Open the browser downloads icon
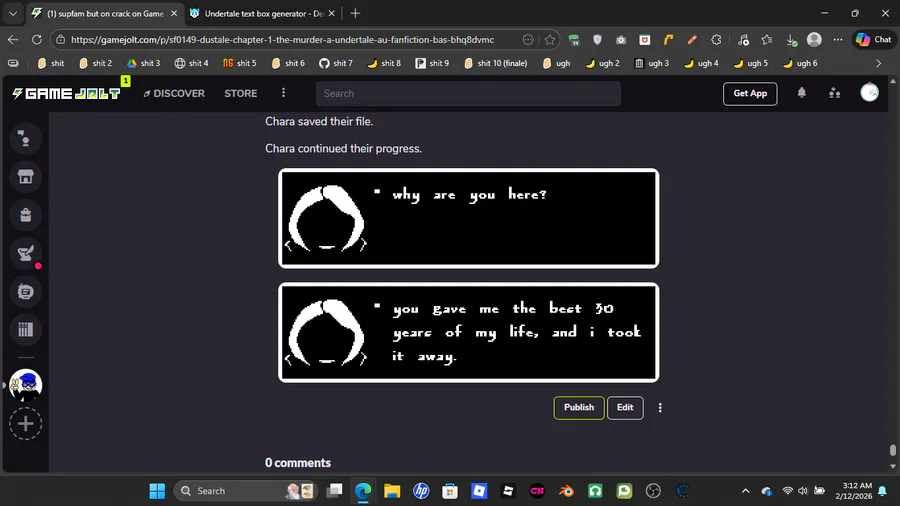The width and height of the screenshot is (900, 506). (791, 40)
